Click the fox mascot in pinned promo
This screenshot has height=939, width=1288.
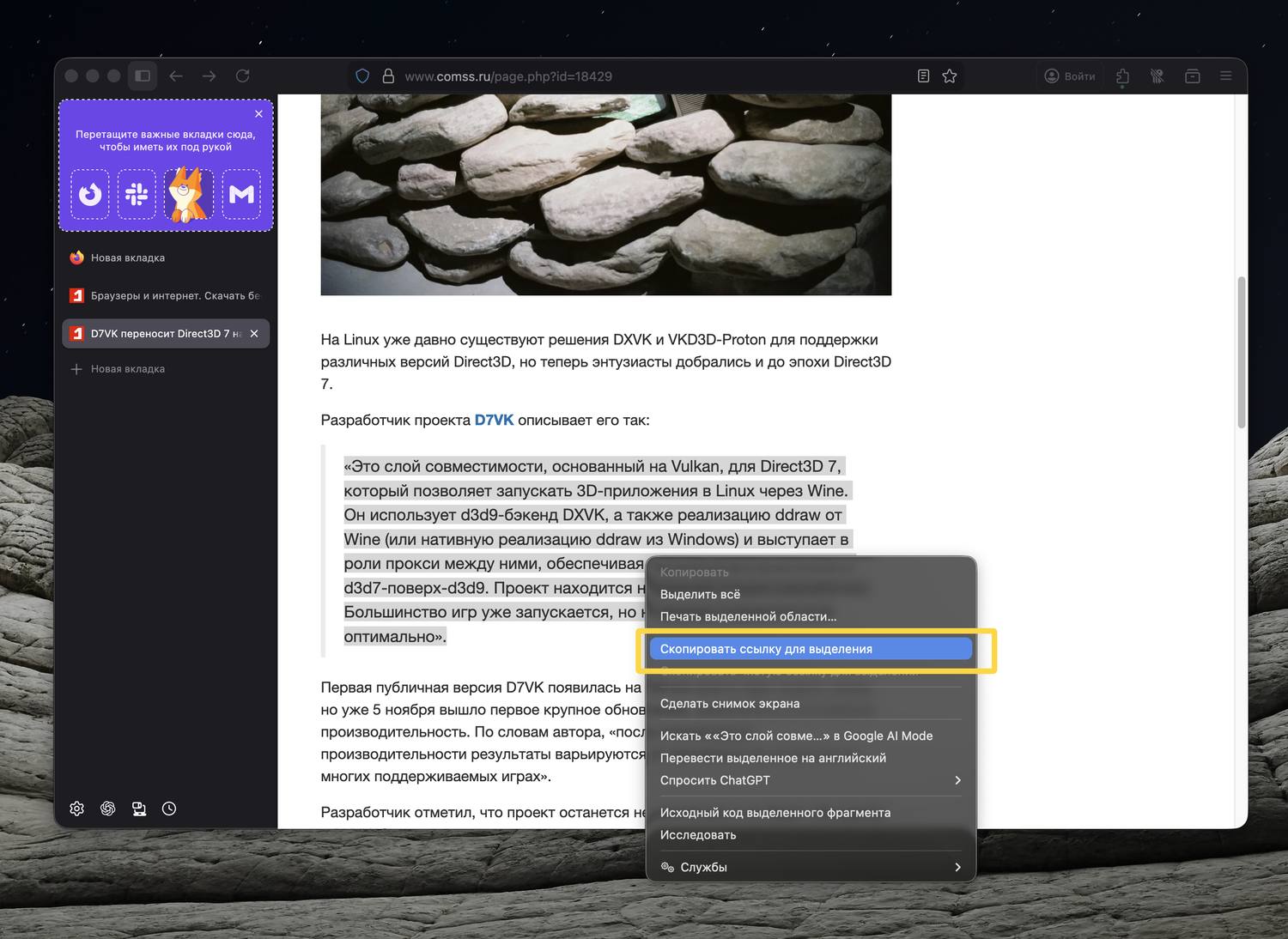pos(189,194)
